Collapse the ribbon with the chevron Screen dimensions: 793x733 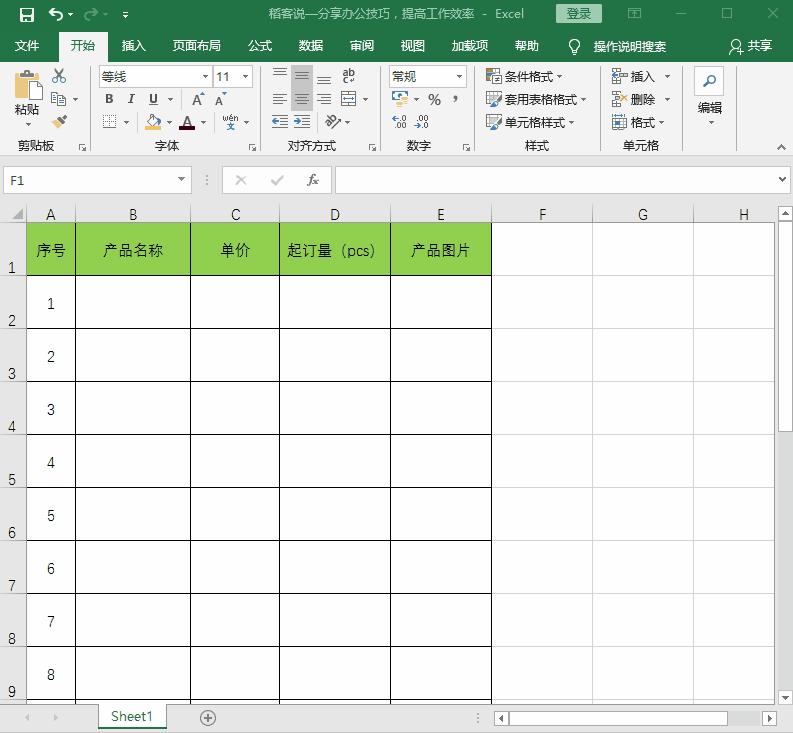point(781,147)
